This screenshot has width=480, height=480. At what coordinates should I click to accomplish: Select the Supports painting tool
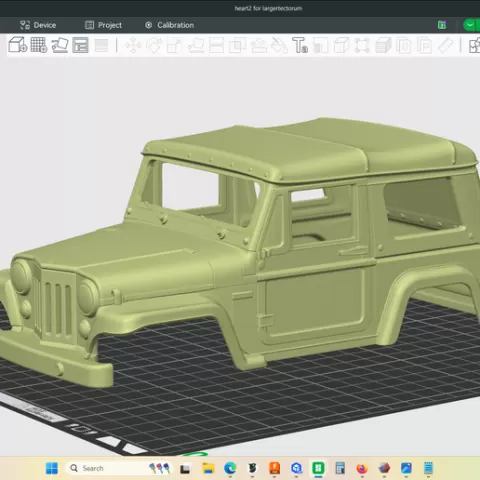[x=258, y=45]
